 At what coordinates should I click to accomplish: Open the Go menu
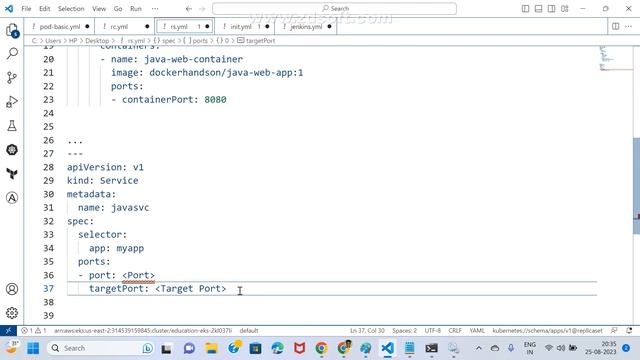pyautogui.click(x=118, y=9)
